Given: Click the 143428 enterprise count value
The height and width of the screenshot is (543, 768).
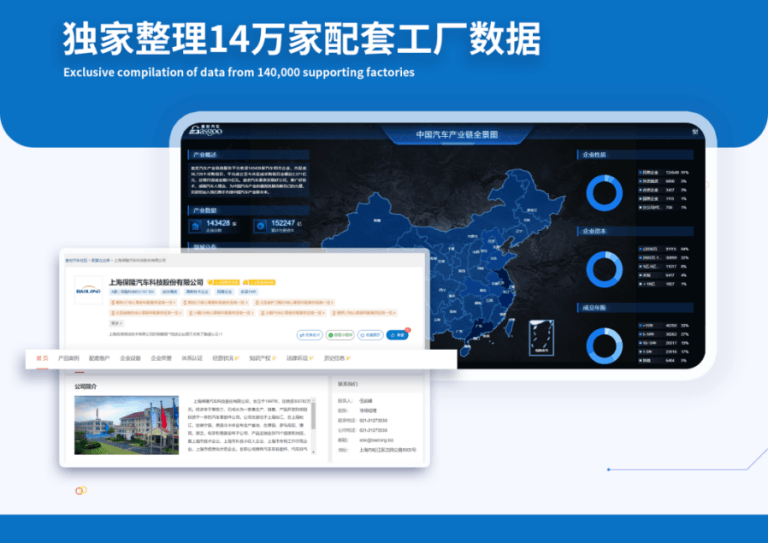Looking at the screenshot, I should click(x=218, y=223).
